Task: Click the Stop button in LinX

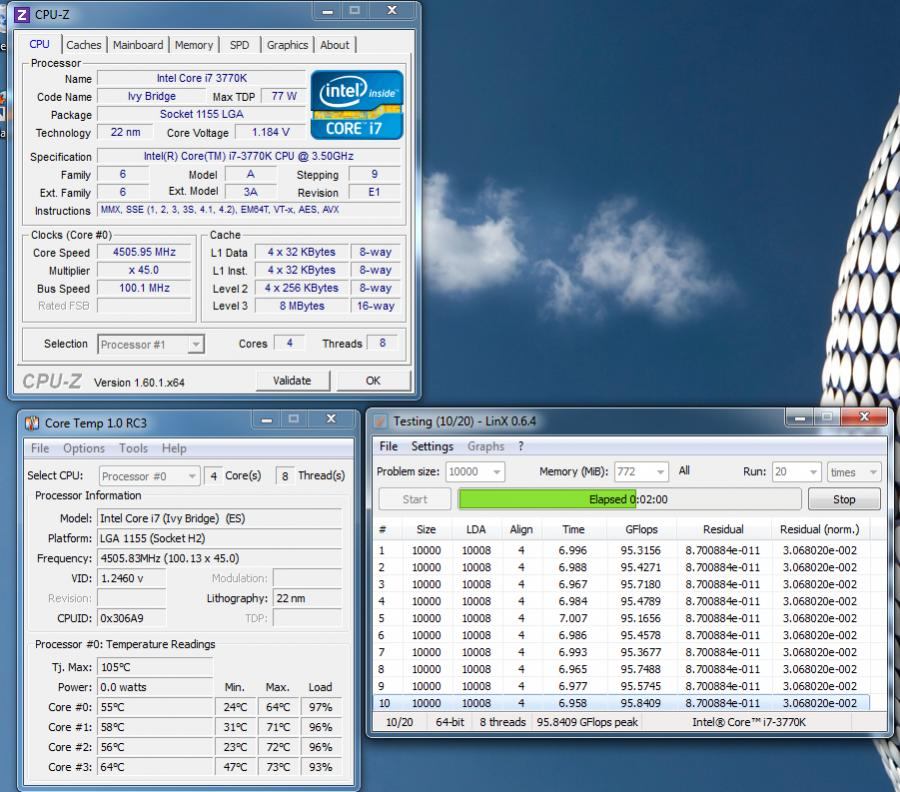Action: 844,499
